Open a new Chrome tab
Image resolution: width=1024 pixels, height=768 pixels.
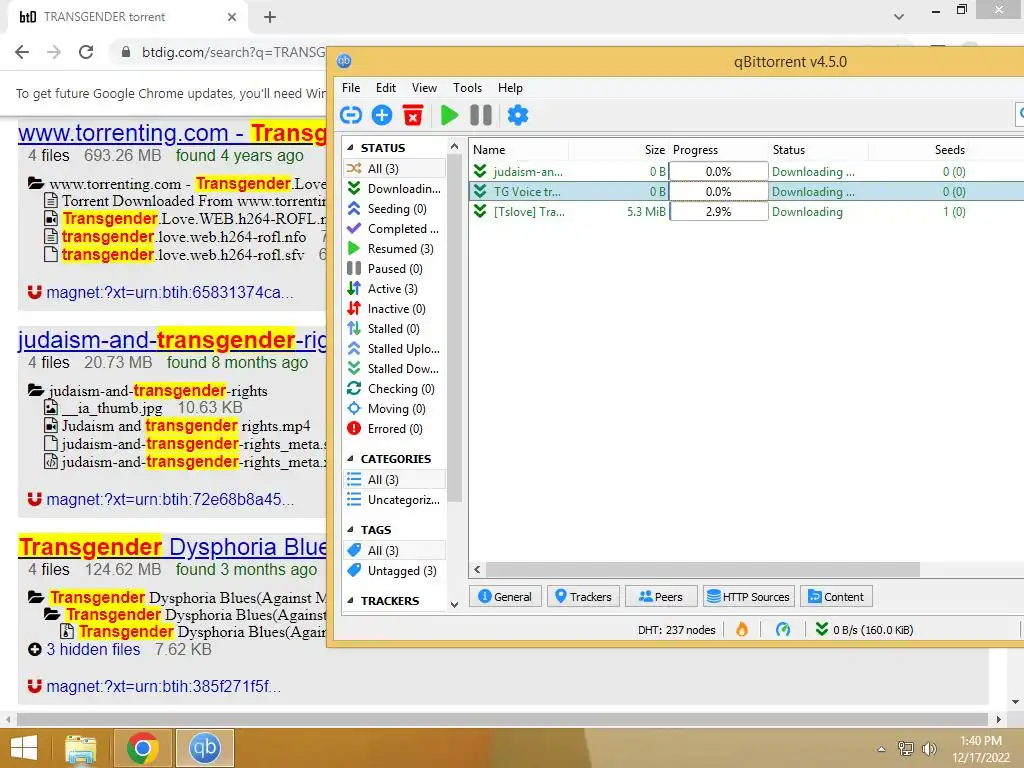click(270, 17)
